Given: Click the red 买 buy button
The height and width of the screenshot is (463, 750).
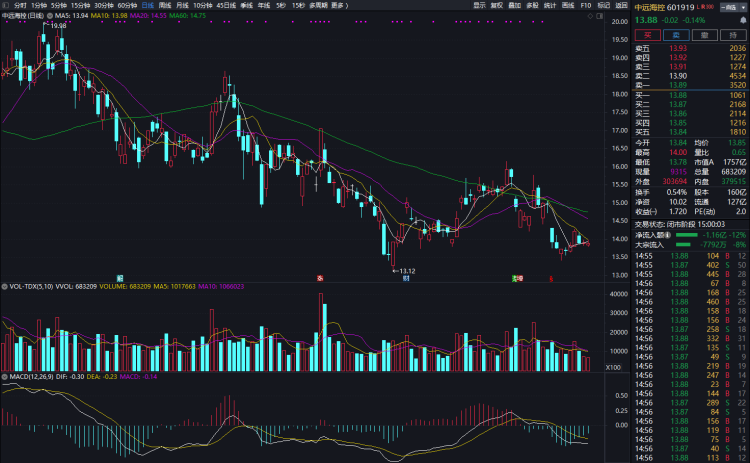Looking at the screenshot, I should 648,34.
